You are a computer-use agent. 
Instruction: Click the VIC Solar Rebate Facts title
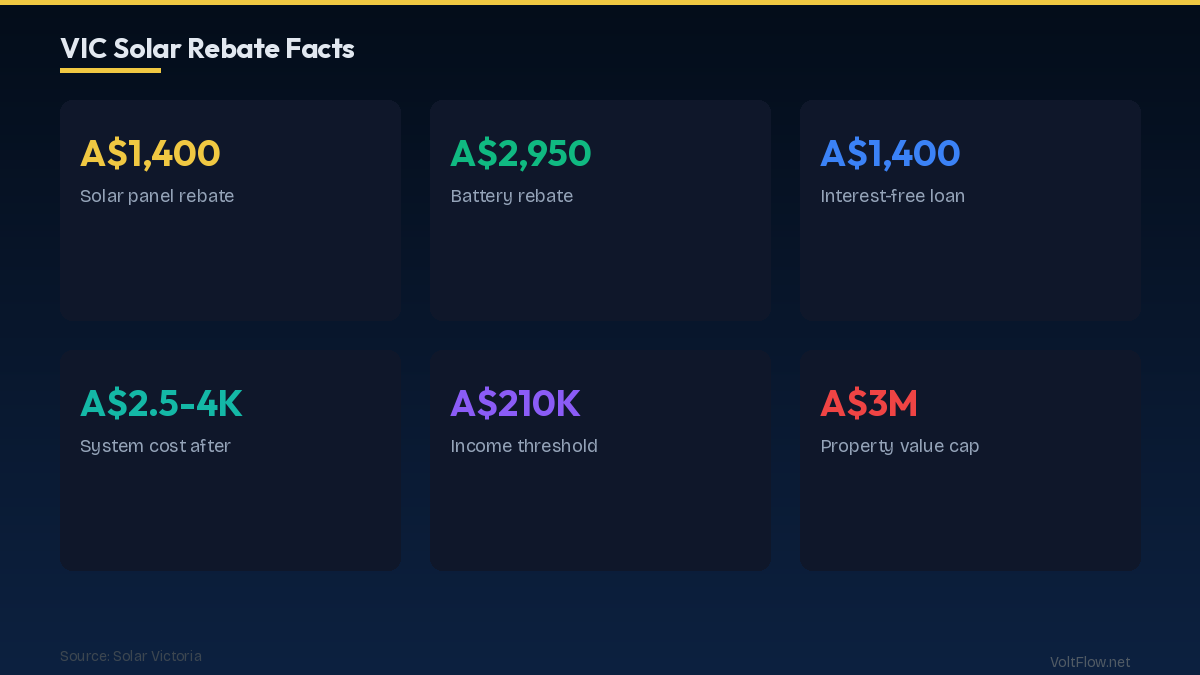tap(207, 48)
